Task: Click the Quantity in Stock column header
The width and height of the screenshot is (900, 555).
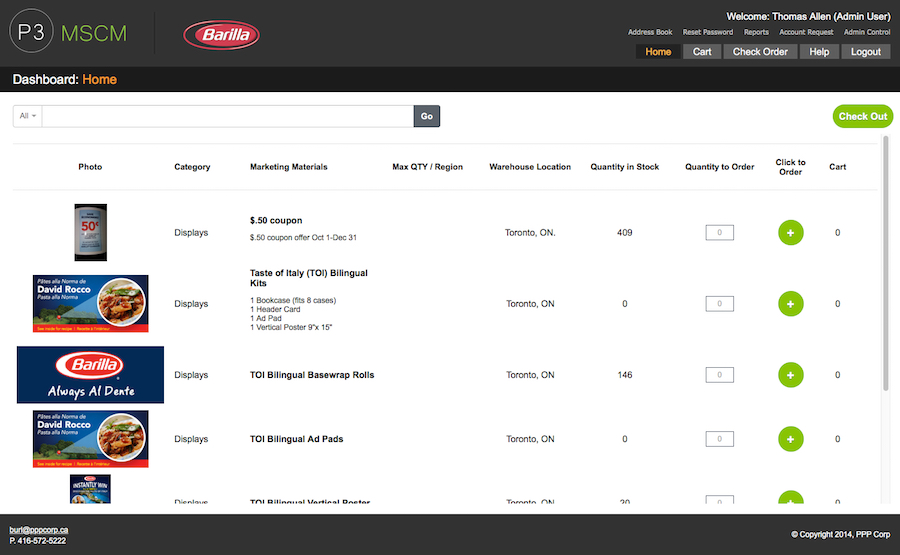Action: point(625,167)
